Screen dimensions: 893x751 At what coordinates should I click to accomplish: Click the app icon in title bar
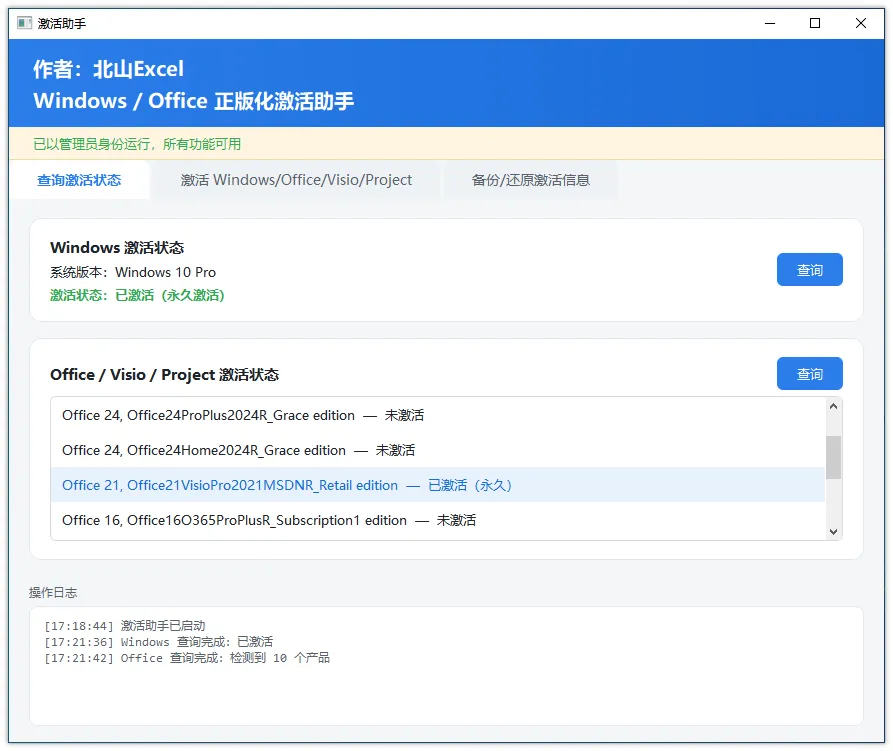[24, 23]
